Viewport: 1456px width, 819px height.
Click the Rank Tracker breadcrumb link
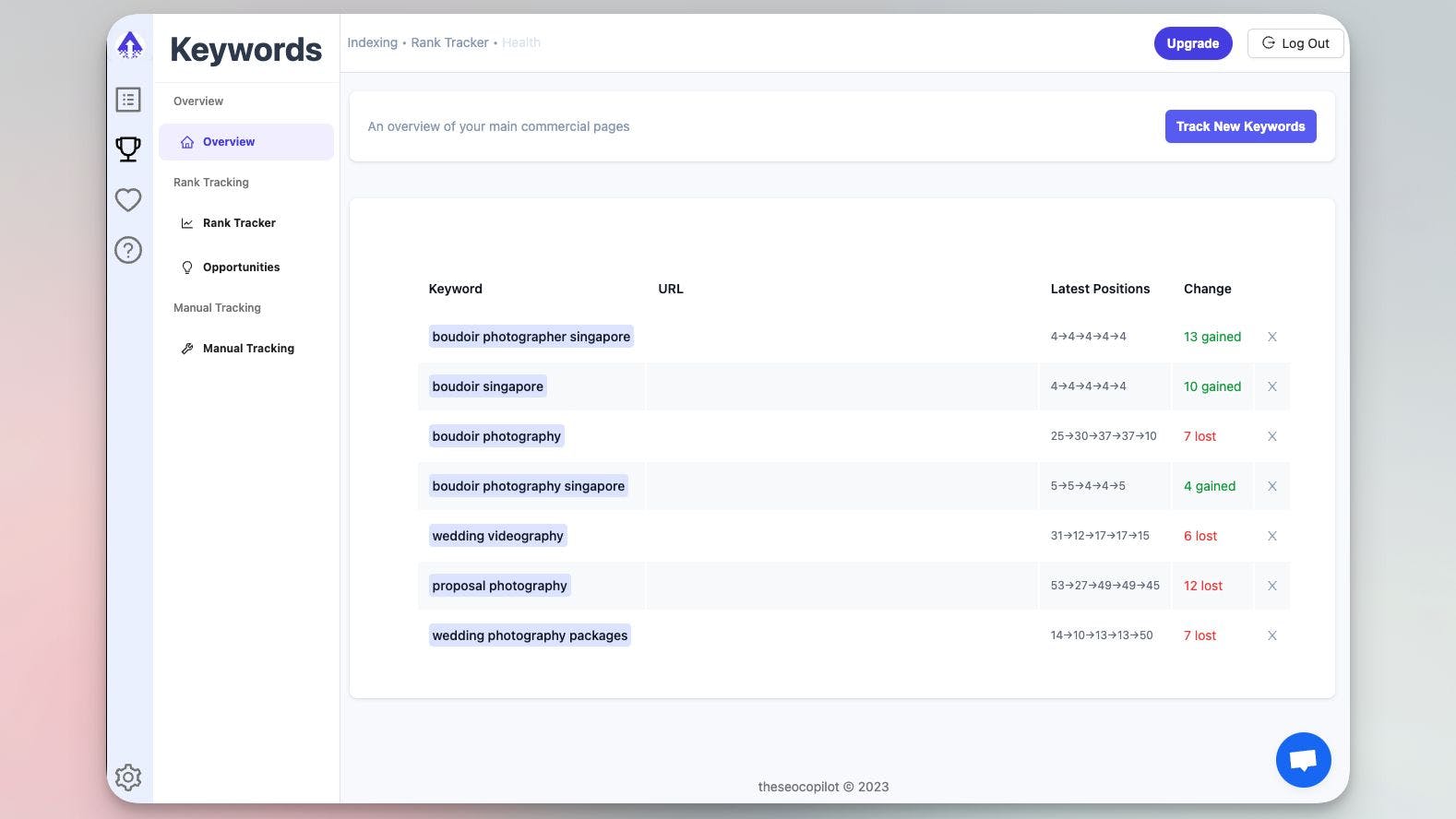coord(449,42)
